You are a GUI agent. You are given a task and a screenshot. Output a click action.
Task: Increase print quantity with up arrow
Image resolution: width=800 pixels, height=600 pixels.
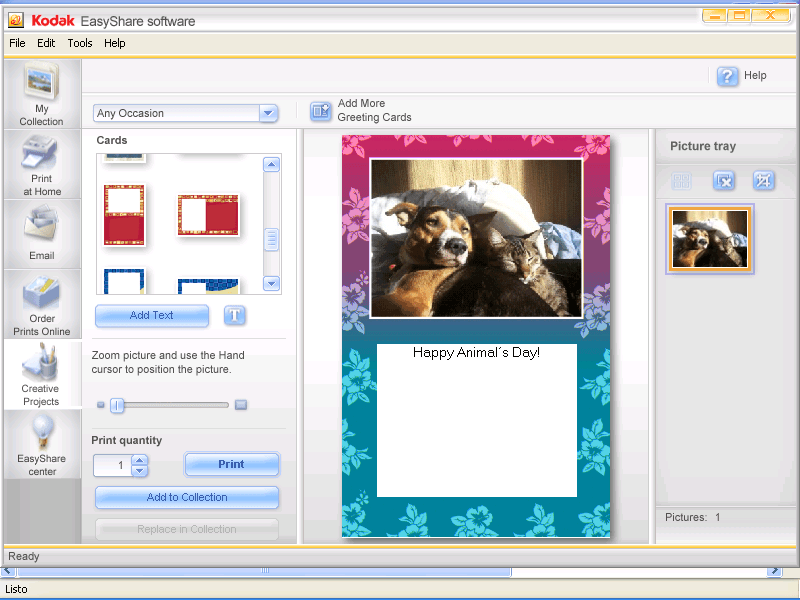tap(140, 460)
